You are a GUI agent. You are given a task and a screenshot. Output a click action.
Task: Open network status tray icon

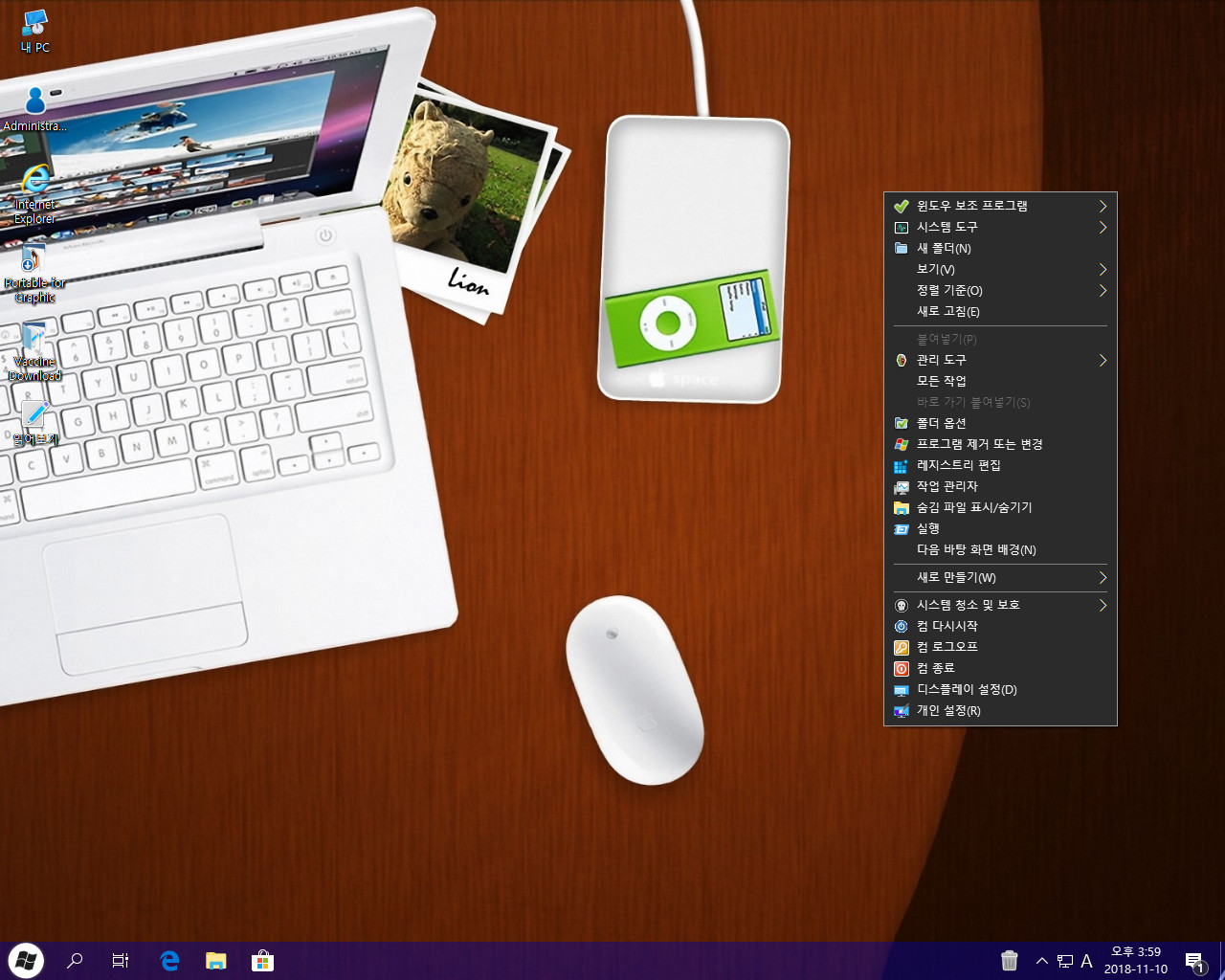[x=1064, y=961]
